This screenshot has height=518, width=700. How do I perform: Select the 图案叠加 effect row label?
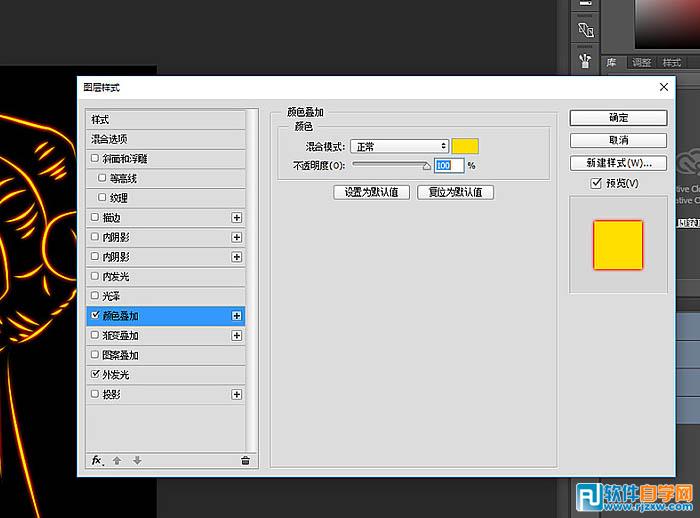tap(121, 355)
